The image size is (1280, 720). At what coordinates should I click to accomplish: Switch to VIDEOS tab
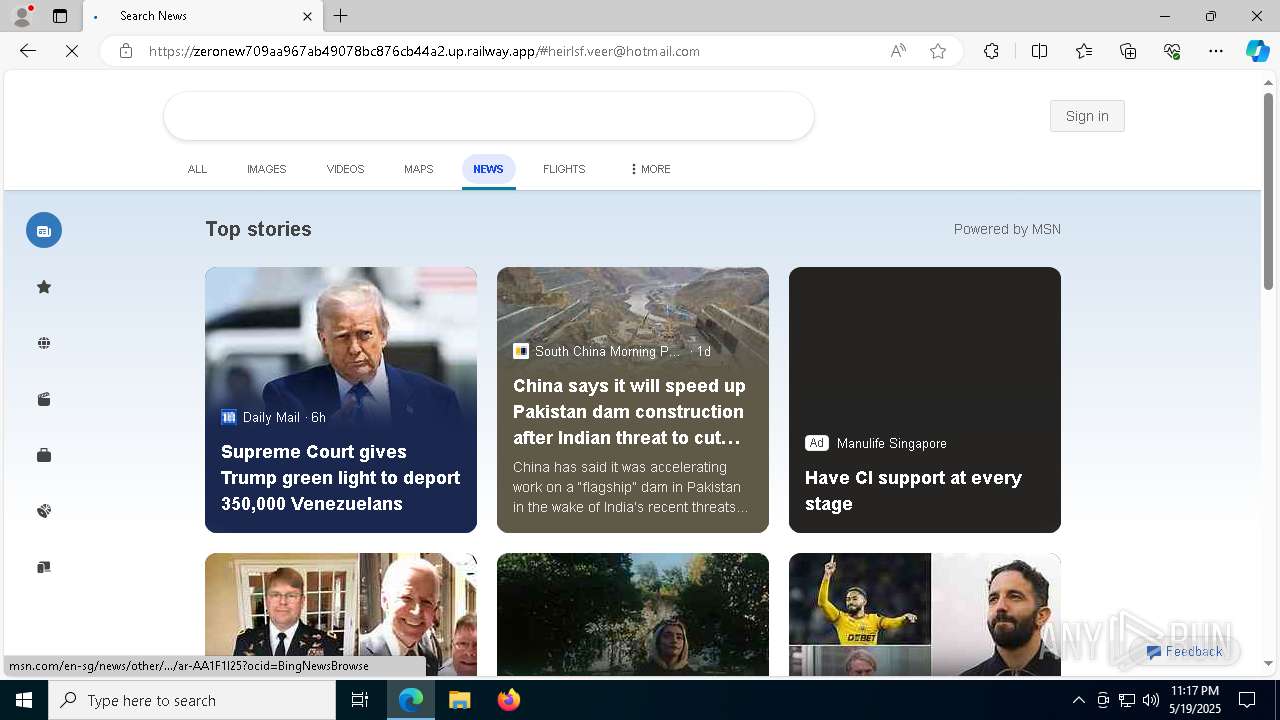[x=345, y=169]
